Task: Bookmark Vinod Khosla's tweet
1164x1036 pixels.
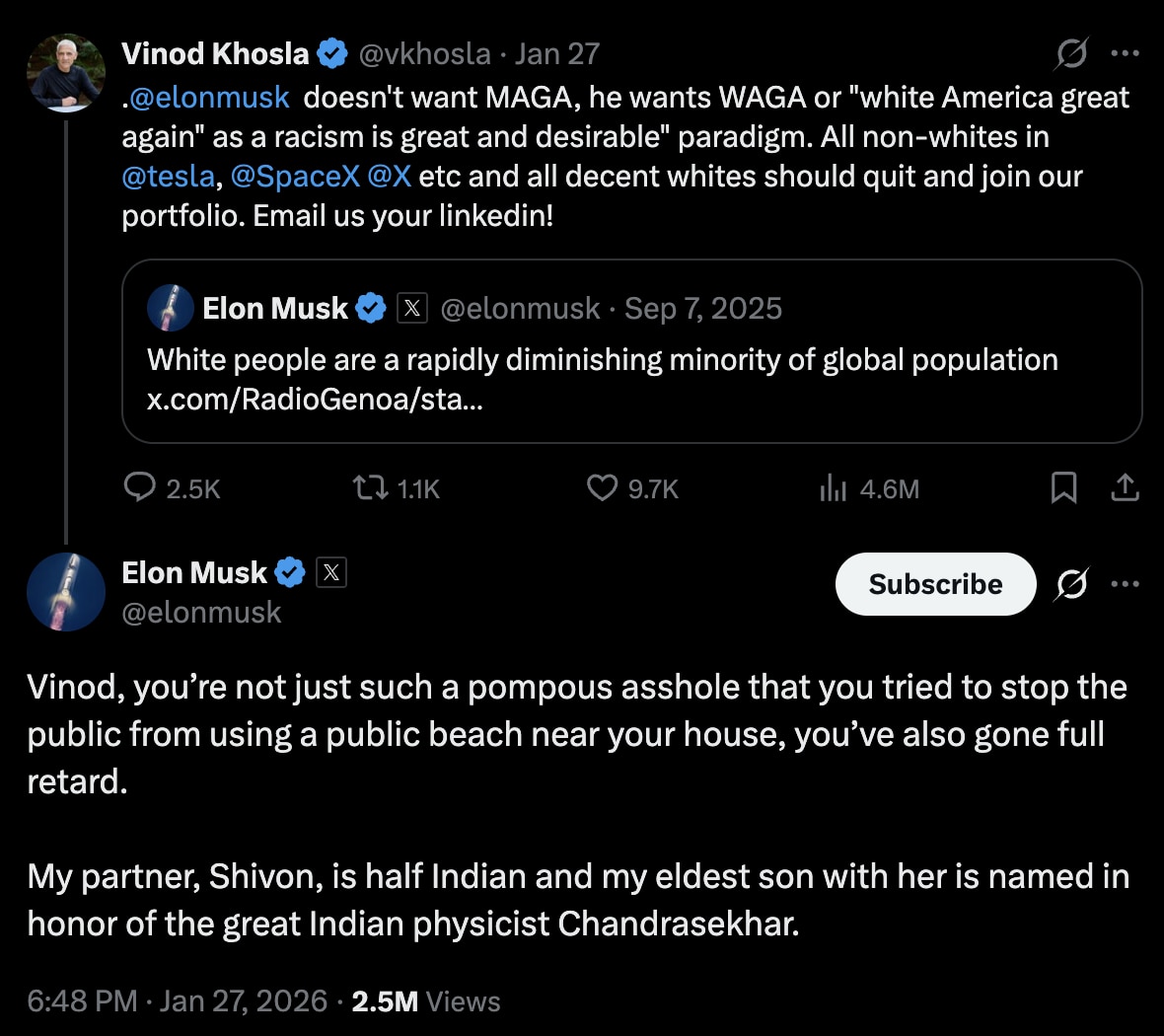Action: click(x=1062, y=487)
